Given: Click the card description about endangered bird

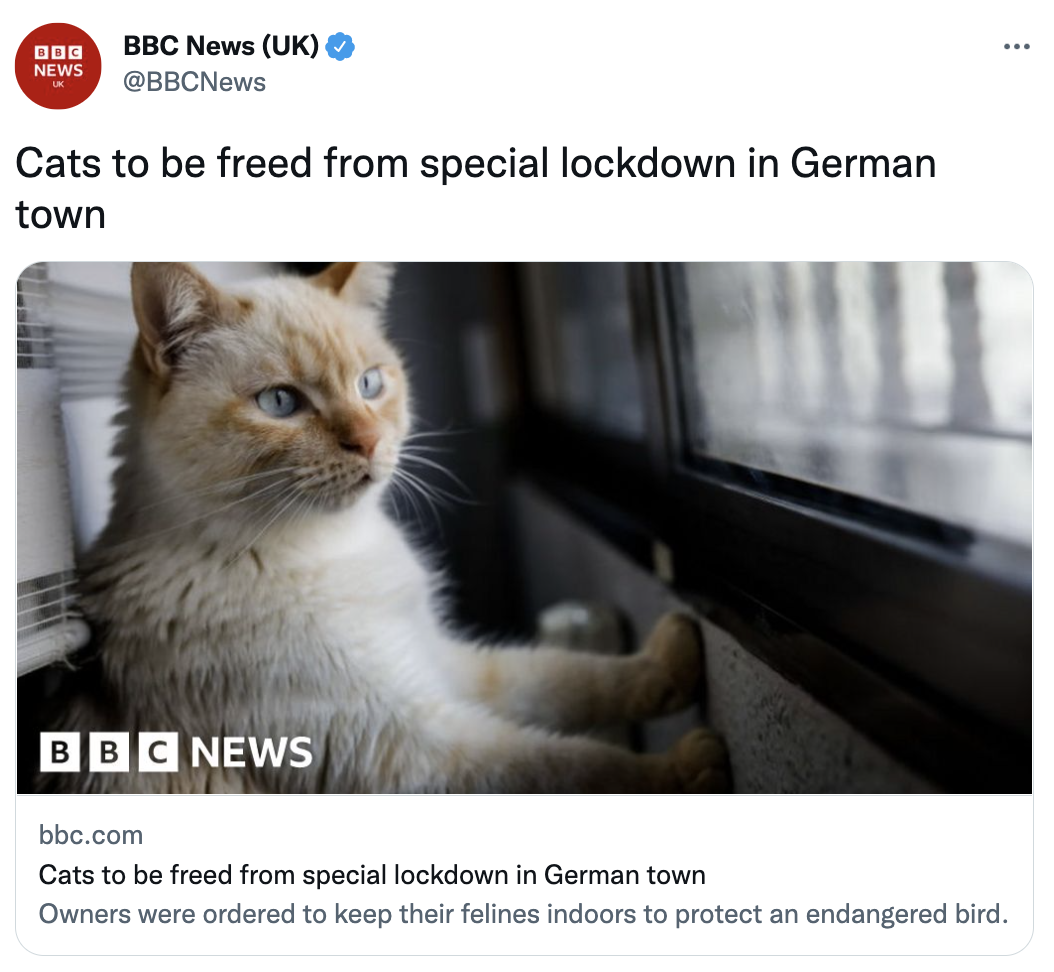Looking at the screenshot, I should (x=524, y=914).
